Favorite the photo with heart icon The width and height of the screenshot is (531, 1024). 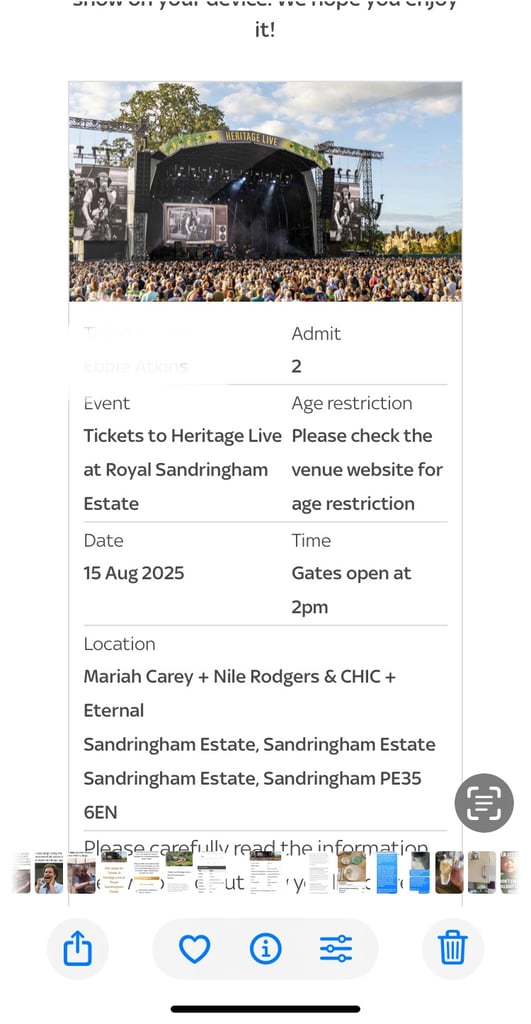[x=195, y=948]
